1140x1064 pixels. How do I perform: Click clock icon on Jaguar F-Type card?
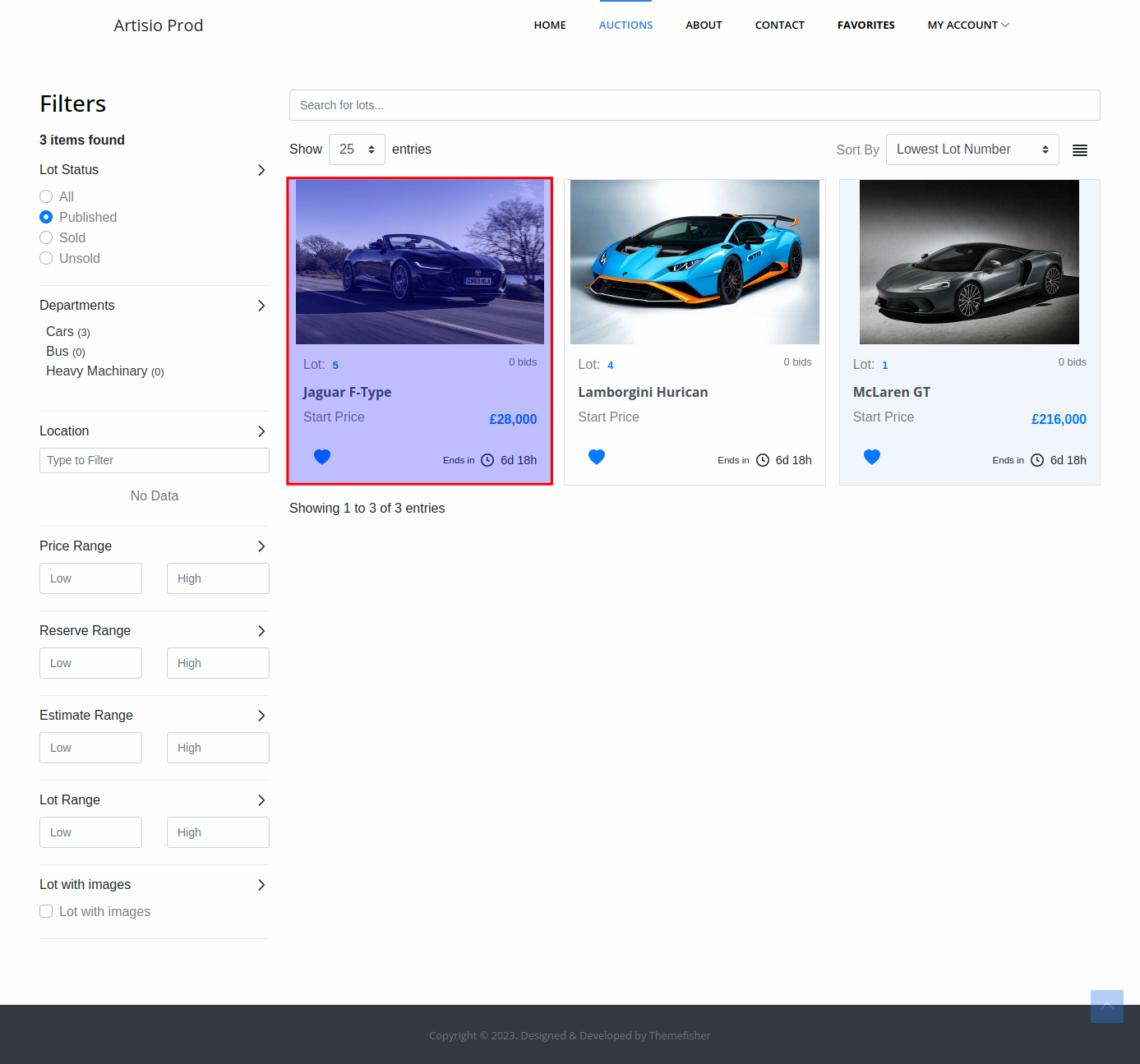click(x=487, y=460)
